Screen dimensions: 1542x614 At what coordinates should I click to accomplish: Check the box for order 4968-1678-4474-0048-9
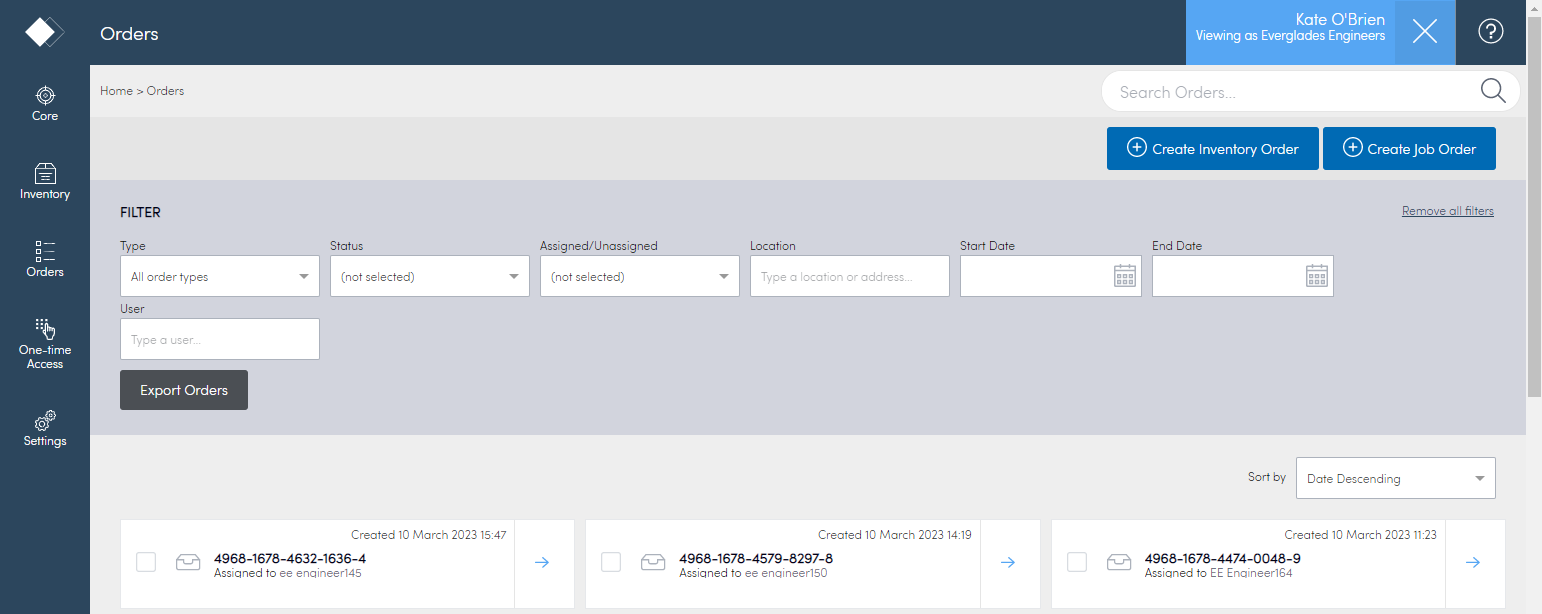tap(1077, 562)
